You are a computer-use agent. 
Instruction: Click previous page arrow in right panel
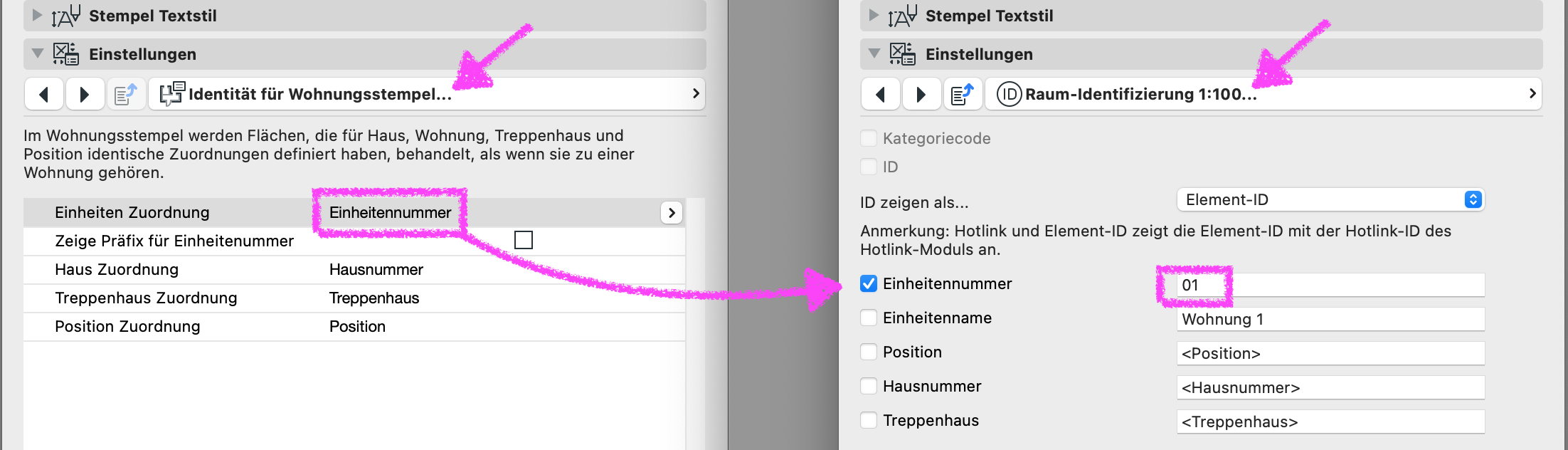point(881,94)
